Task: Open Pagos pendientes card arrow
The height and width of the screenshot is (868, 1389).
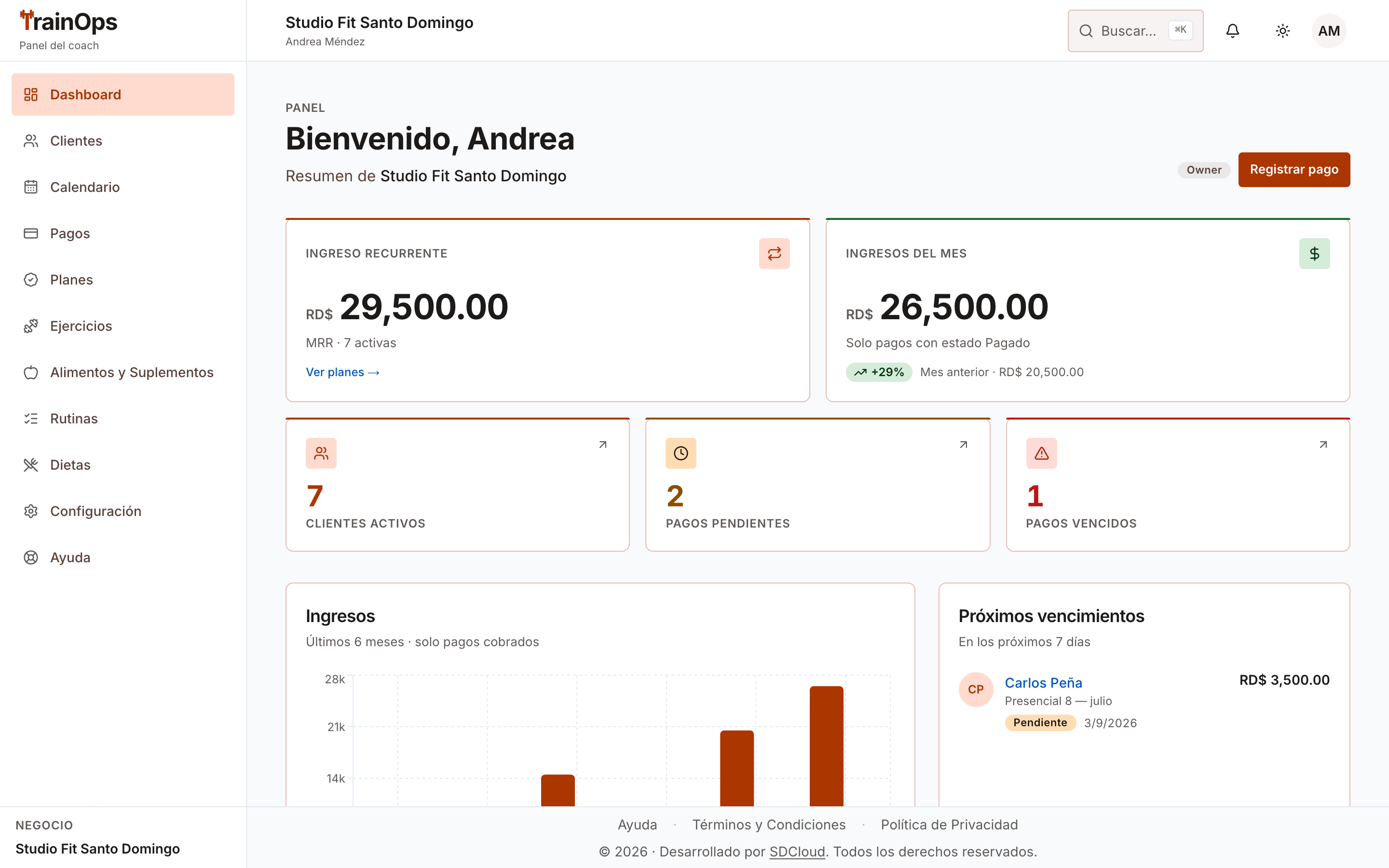Action: (964, 445)
